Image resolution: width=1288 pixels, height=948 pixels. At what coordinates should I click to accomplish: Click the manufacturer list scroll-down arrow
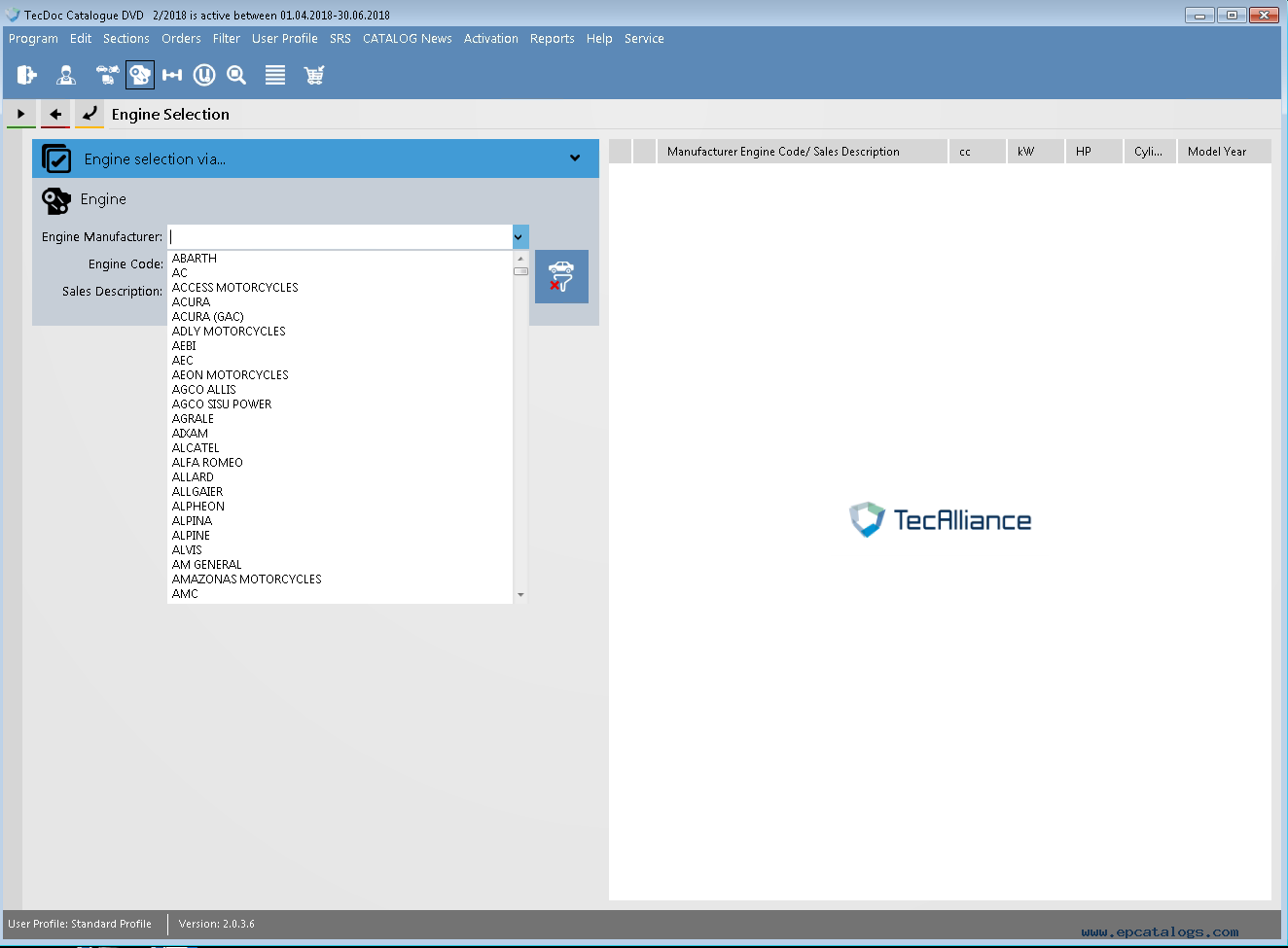click(x=520, y=594)
